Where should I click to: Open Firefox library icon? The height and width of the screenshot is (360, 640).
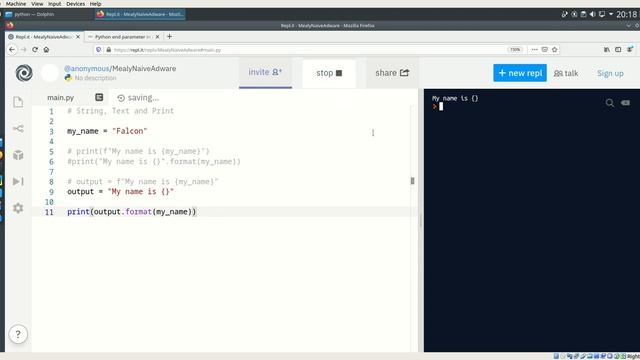pos(607,49)
